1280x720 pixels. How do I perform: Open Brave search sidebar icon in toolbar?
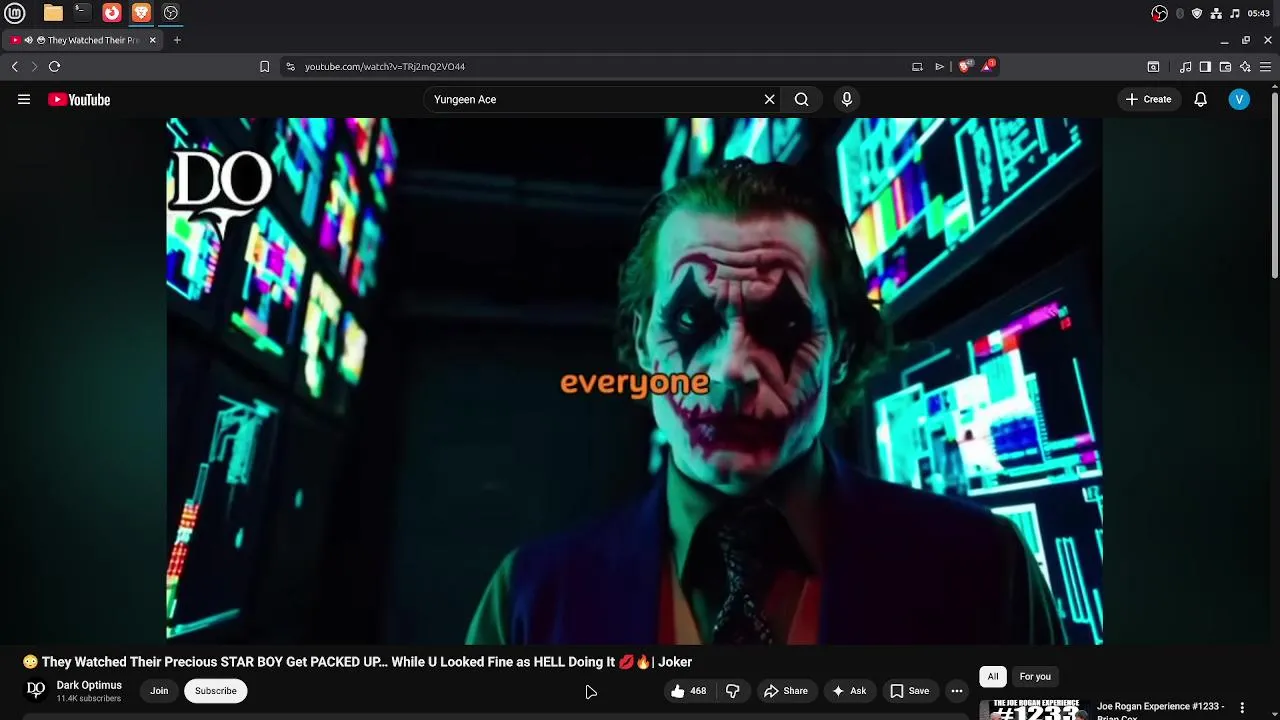pyautogui.click(x=1153, y=67)
